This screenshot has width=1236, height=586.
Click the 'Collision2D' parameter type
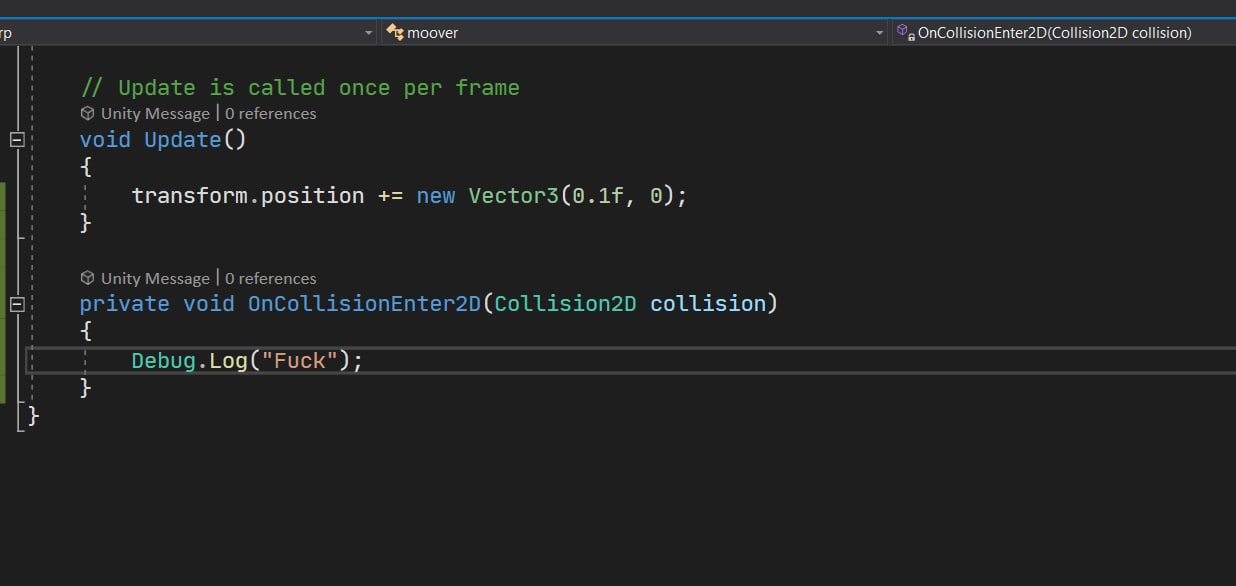click(x=565, y=304)
